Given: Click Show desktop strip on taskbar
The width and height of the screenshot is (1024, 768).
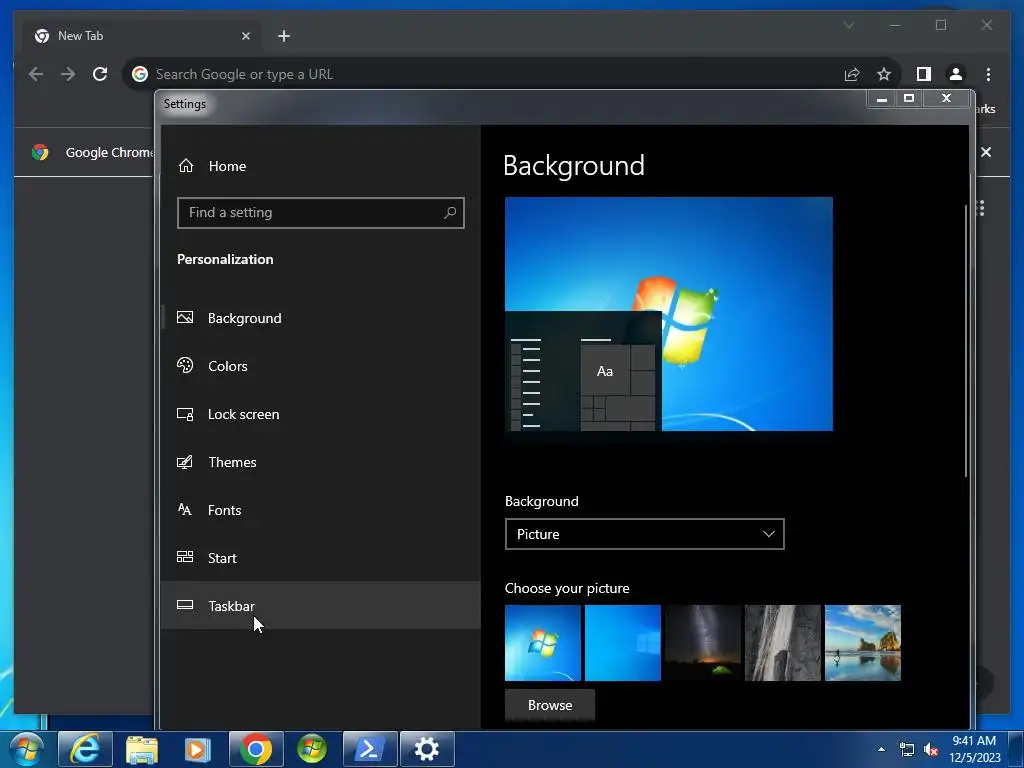Looking at the screenshot, I should [x=1015, y=749].
